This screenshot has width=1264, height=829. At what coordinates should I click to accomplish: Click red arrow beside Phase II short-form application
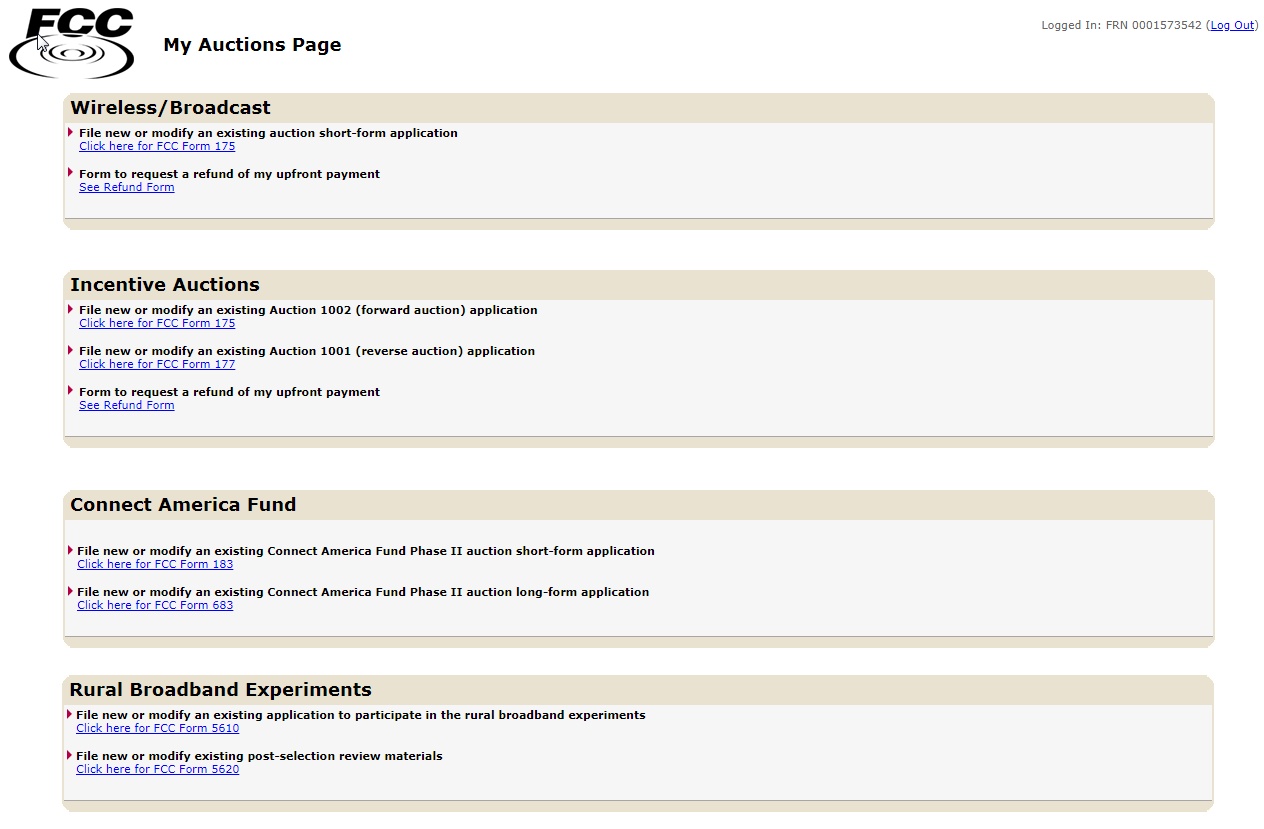pos(70,550)
